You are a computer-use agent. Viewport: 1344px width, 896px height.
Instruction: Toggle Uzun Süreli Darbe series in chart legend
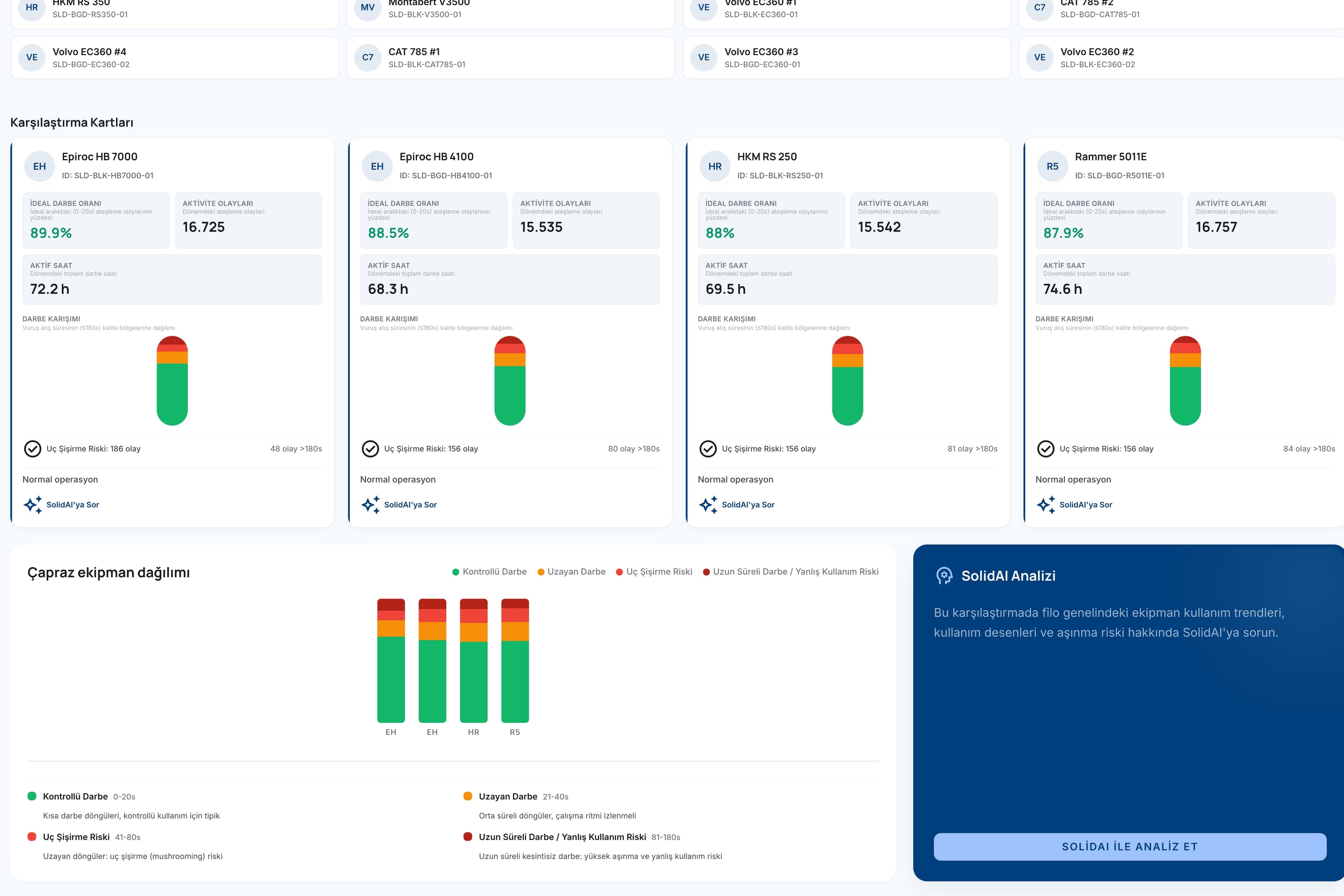click(791, 572)
